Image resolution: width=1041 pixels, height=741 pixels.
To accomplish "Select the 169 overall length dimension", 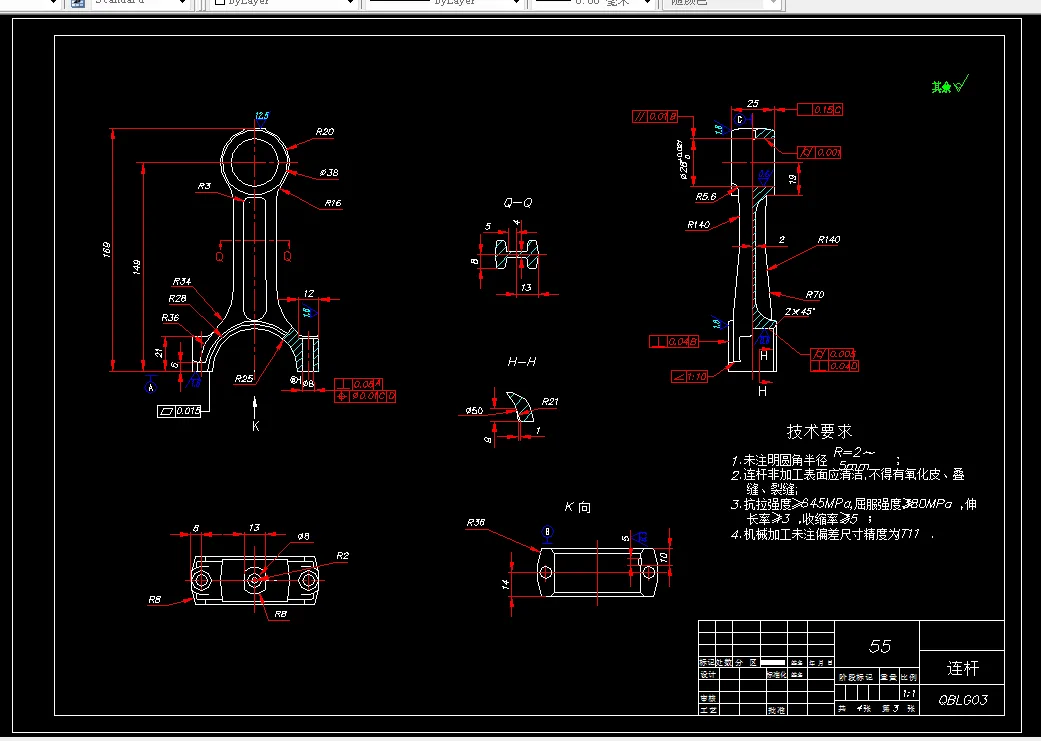I will [x=107, y=250].
